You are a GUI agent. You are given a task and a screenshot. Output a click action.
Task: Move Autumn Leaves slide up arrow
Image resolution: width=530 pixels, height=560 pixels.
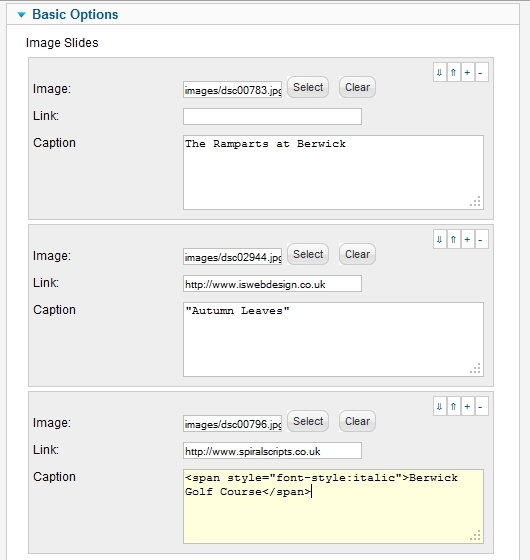454,239
